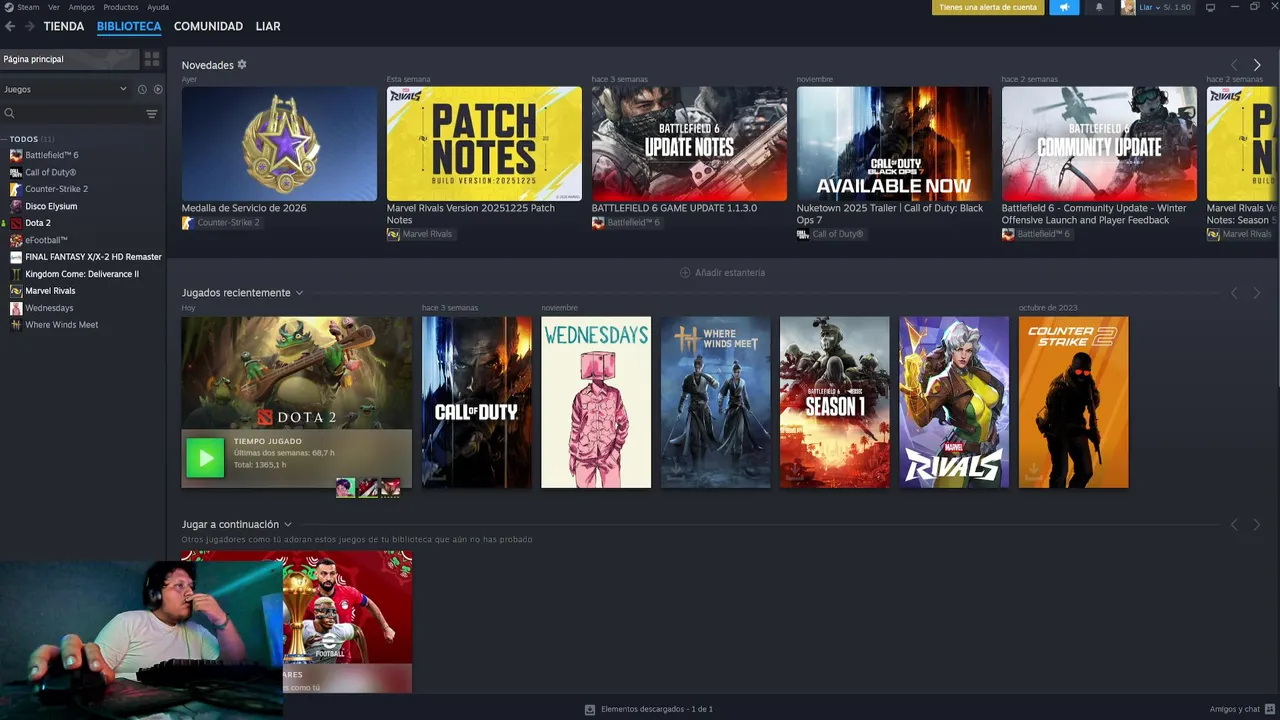Click the library search magnifier icon

(x=9, y=114)
